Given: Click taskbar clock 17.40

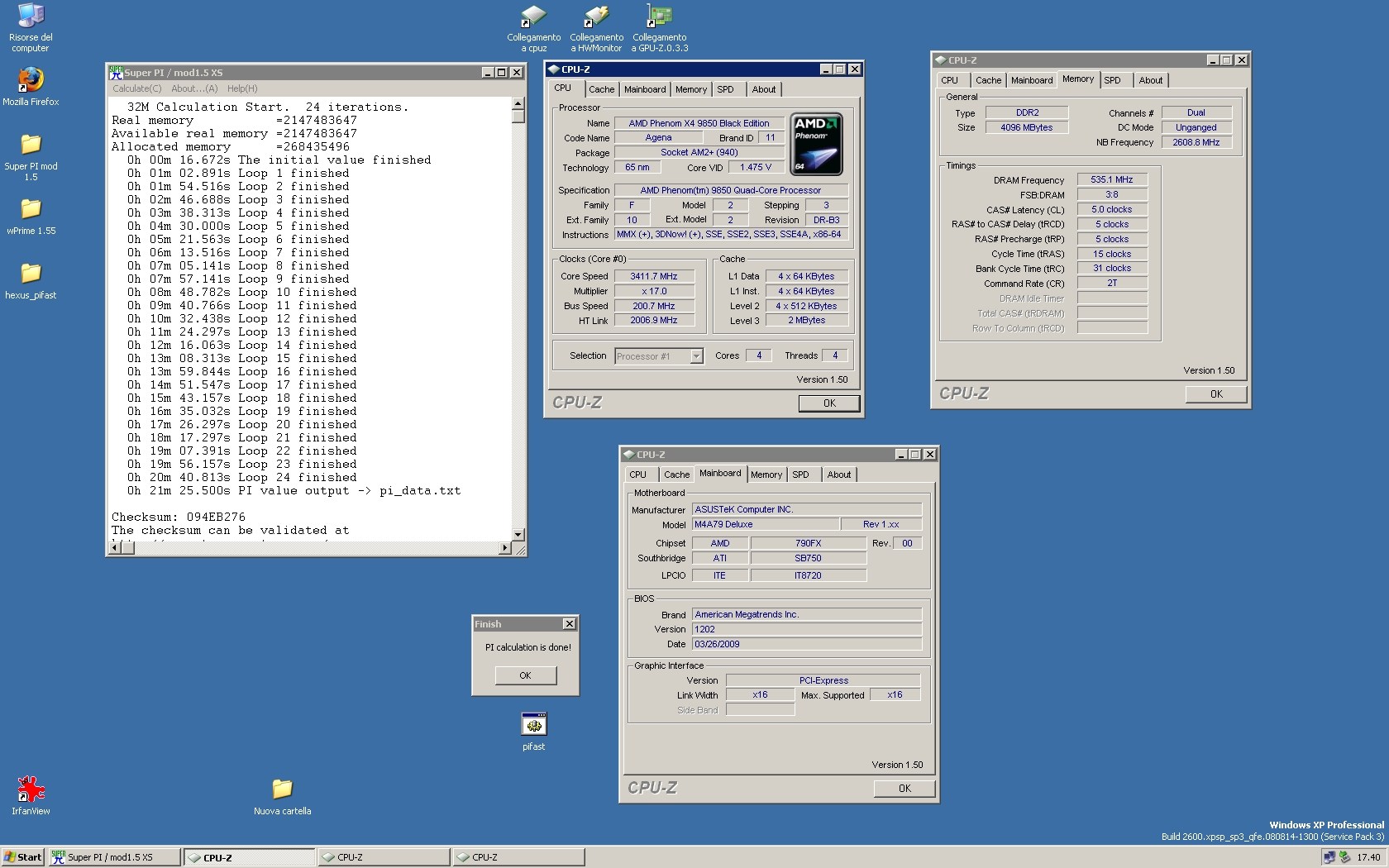Looking at the screenshot, I should pos(1368,857).
